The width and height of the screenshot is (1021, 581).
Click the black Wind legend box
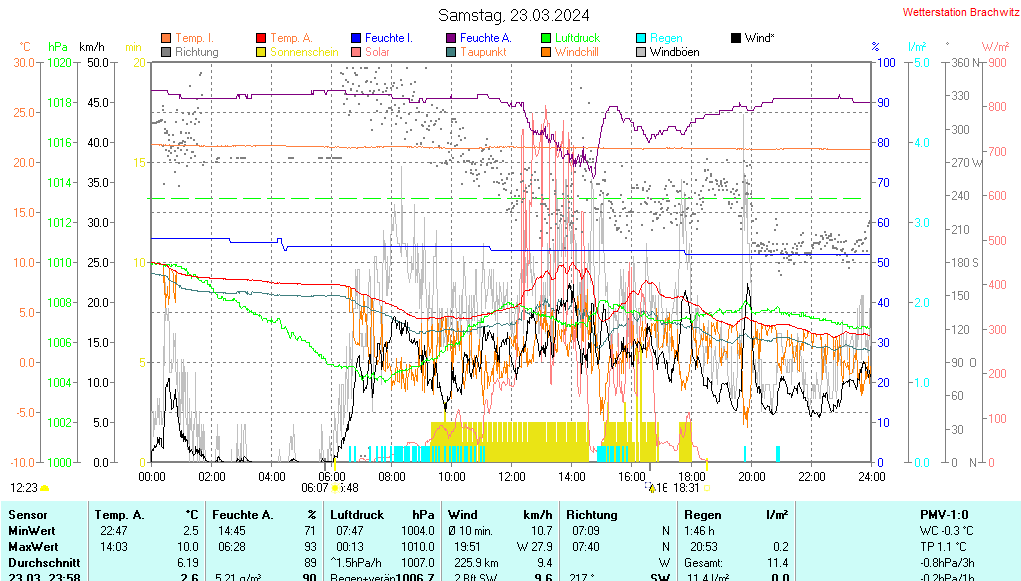736,38
